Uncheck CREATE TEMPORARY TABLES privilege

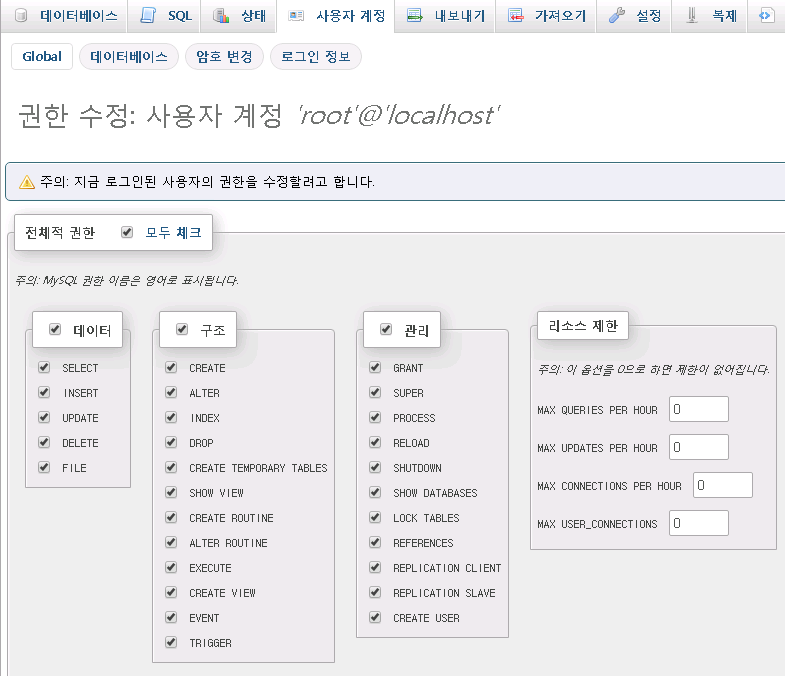pos(171,467)
